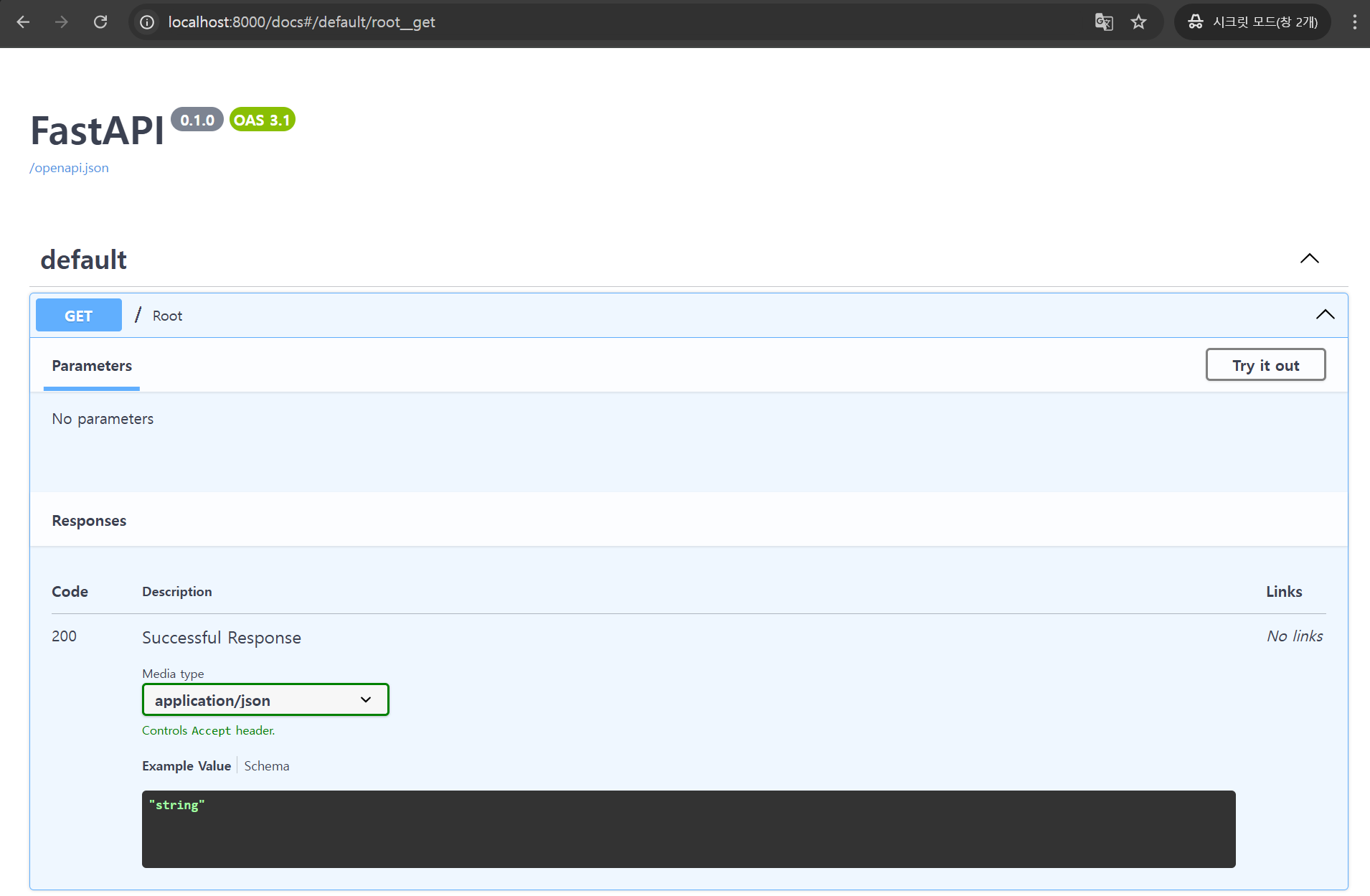Click the Media type label
Screen dimensions: 1370x896
pyautogui.click(x=173, y=674)
